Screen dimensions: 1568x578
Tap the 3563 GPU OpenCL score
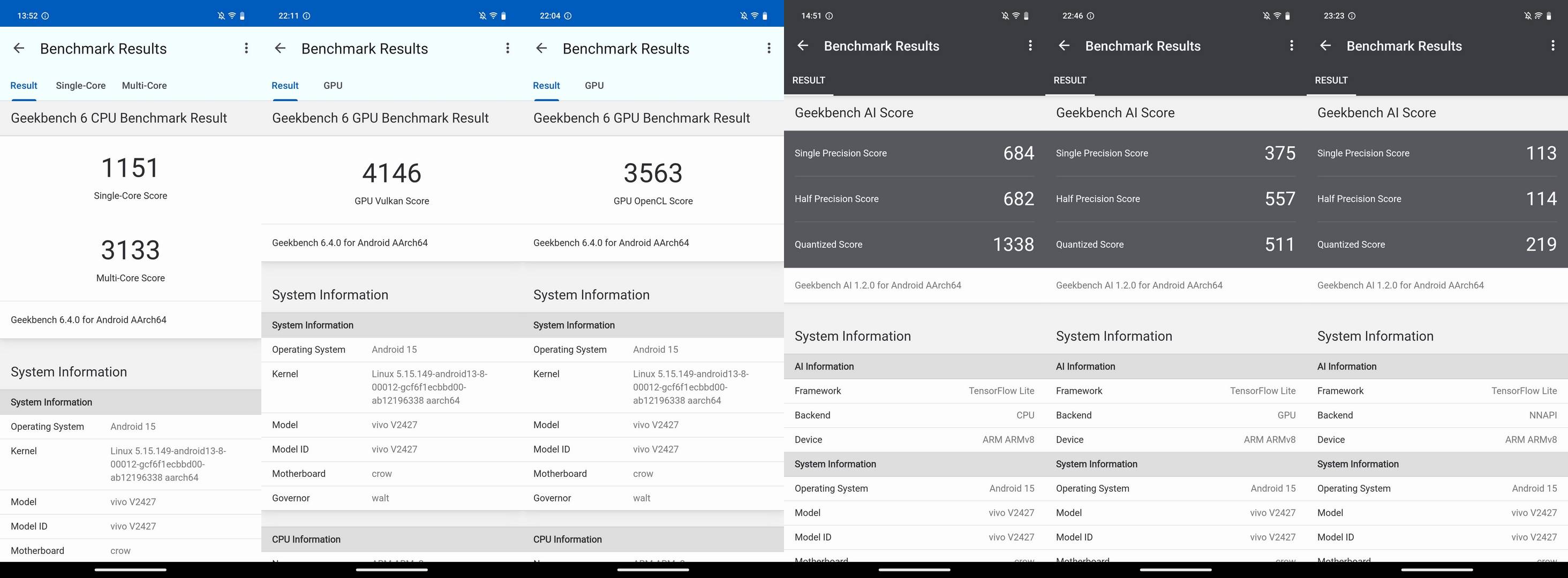pyautogui.click(x=653, y=173)
